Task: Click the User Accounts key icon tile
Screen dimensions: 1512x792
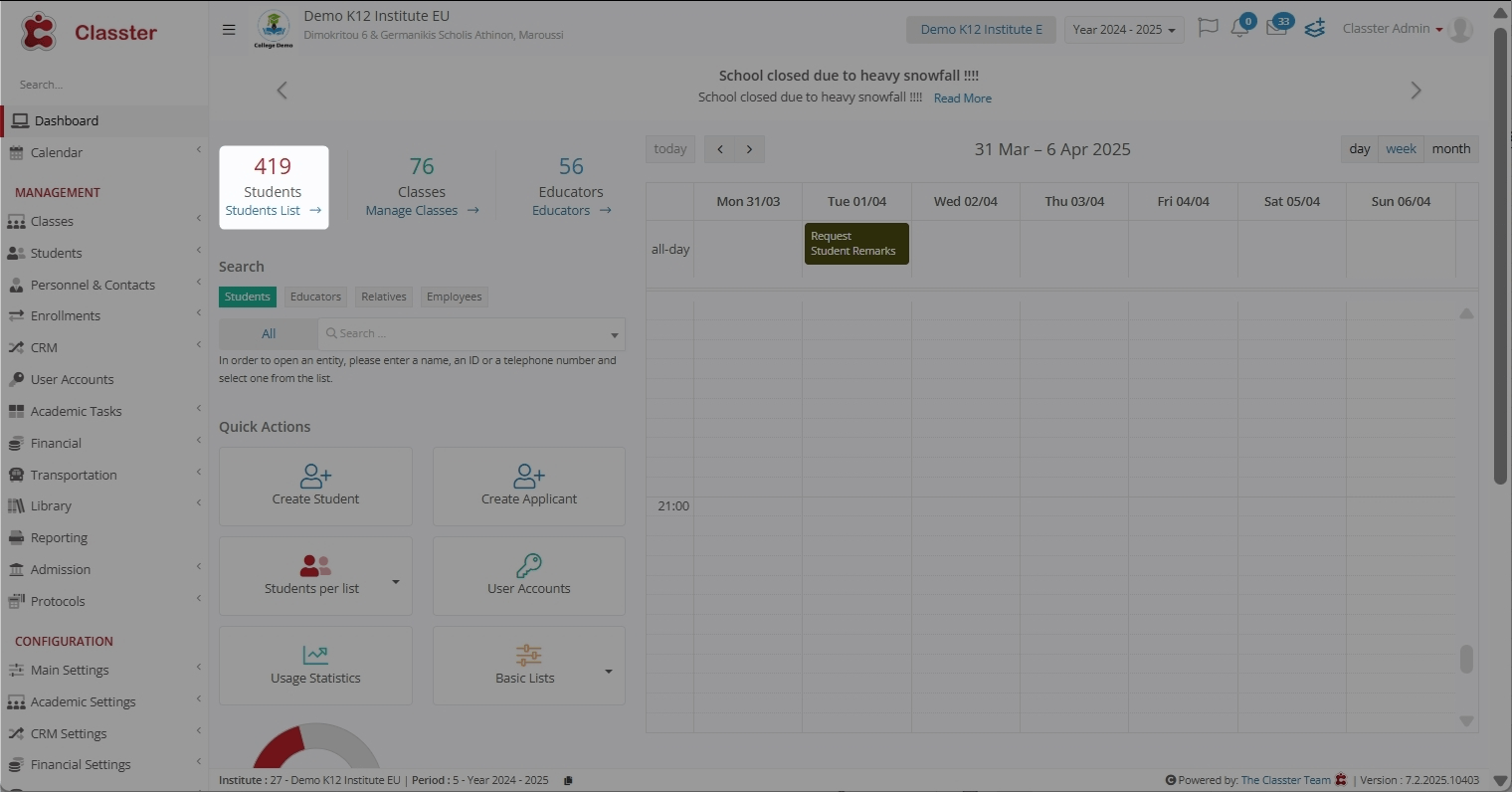Action: tap(528, 575)
